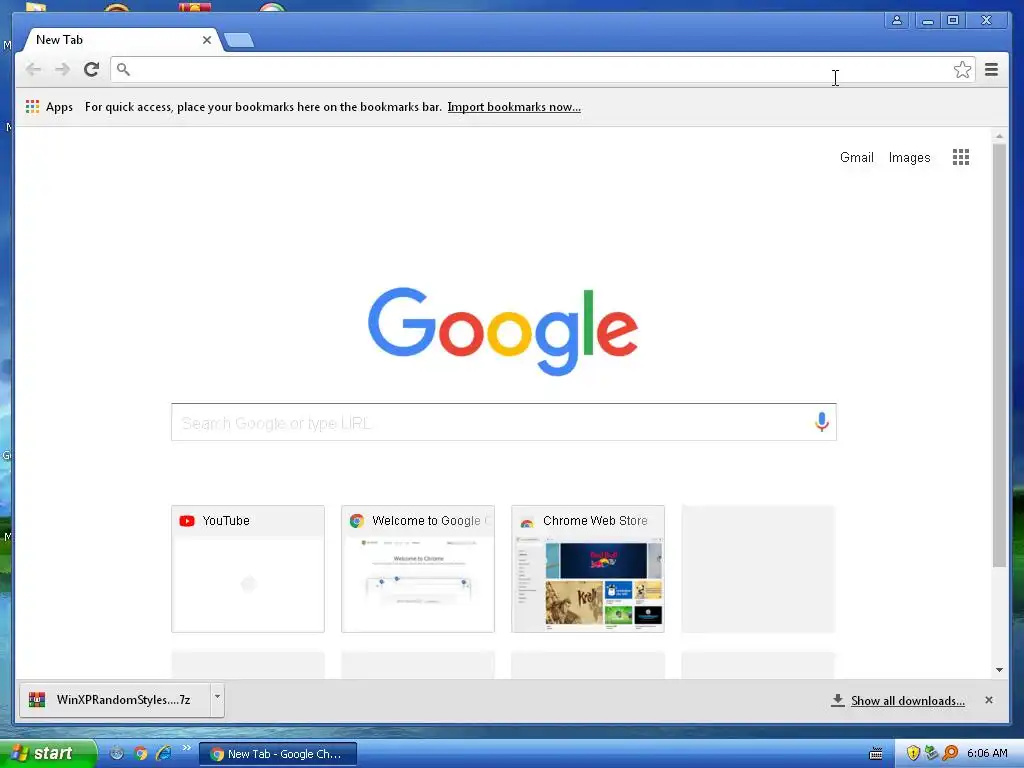Open the Windows Start menu
Screen dimensions: 1024x768
pyautogui.click(x=47, y=754)
